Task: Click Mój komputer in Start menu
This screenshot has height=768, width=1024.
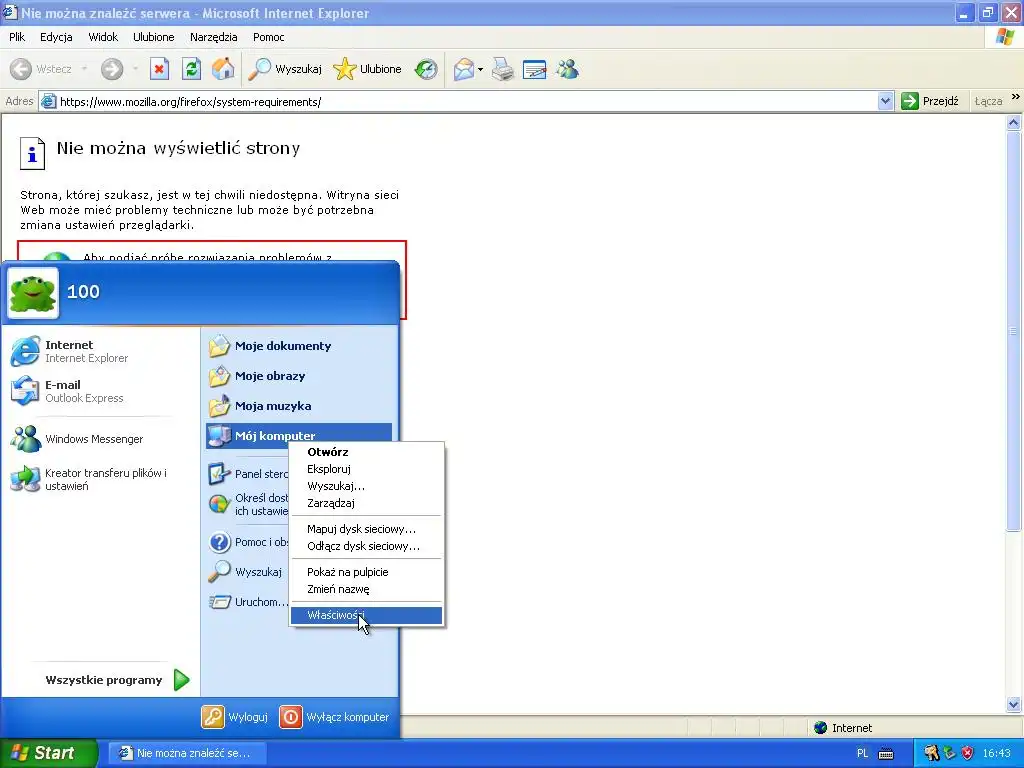Action: (x=299, y=434)
